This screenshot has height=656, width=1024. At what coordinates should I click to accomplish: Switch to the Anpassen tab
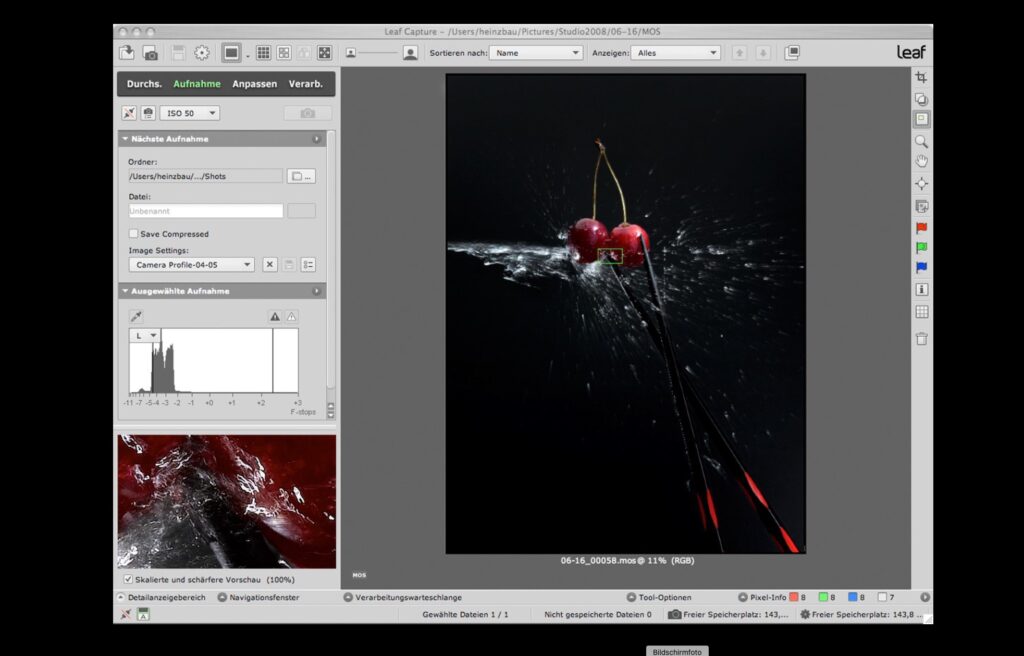tap(254, 84)
